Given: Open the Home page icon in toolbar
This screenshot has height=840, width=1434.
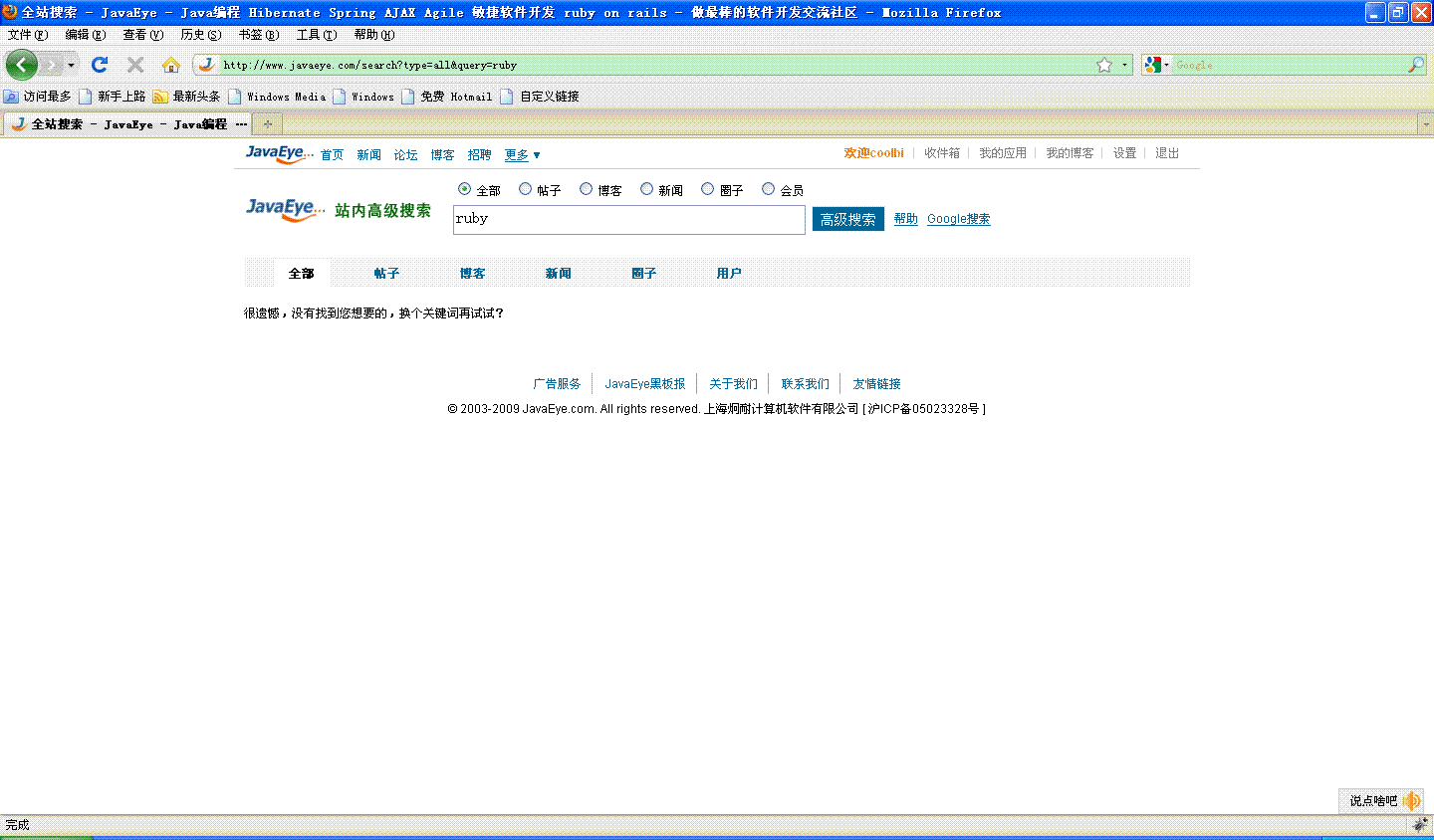Looking at the screenshot, I should click(171, 65).
